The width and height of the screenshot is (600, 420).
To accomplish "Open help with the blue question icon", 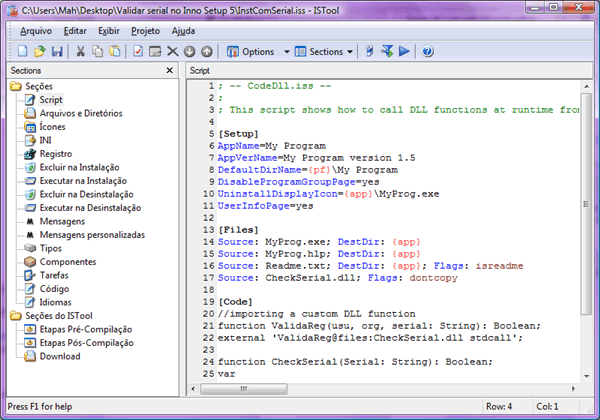I will [427, 51].
